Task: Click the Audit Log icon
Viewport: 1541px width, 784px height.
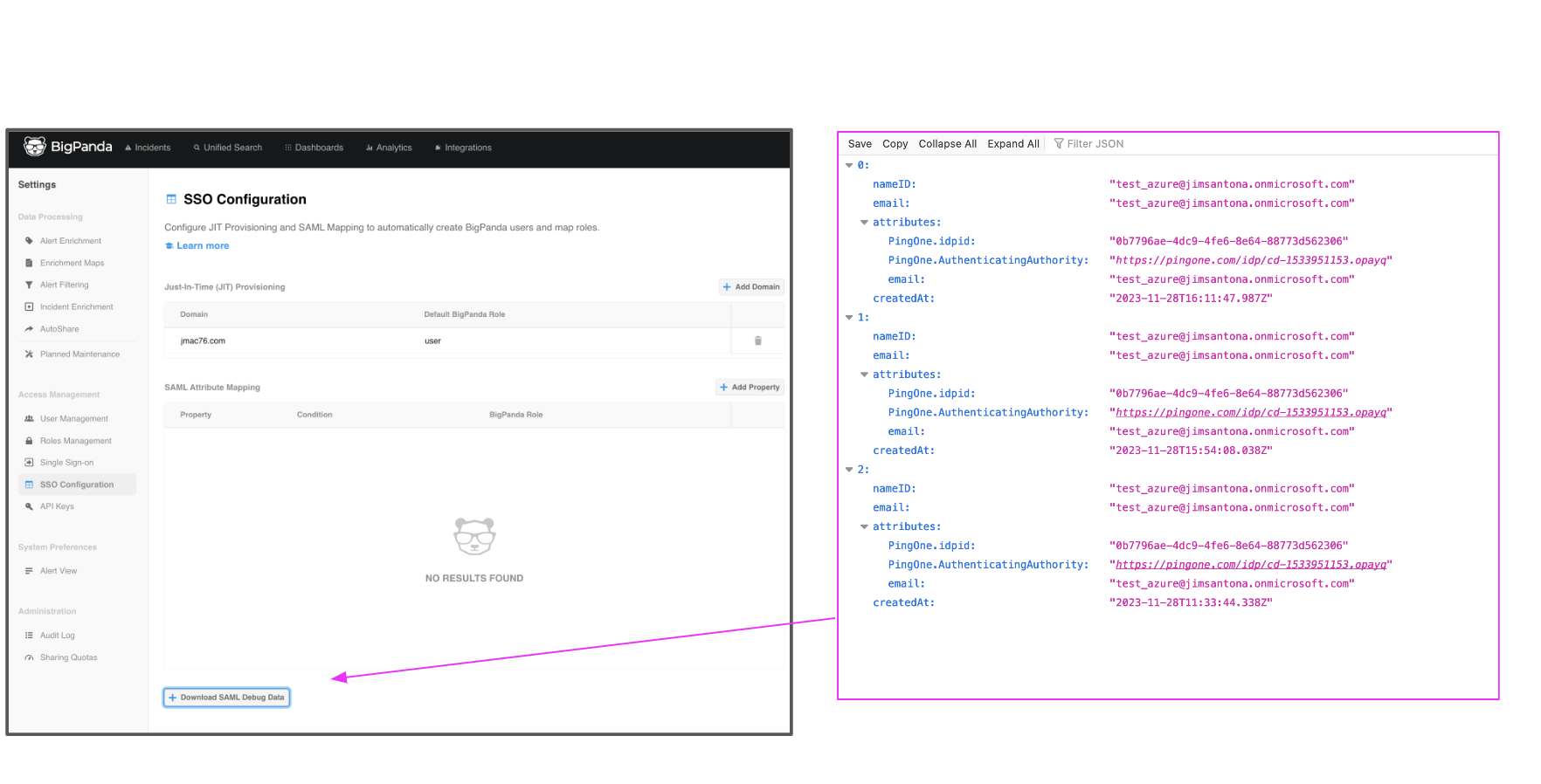Action: 29,636
